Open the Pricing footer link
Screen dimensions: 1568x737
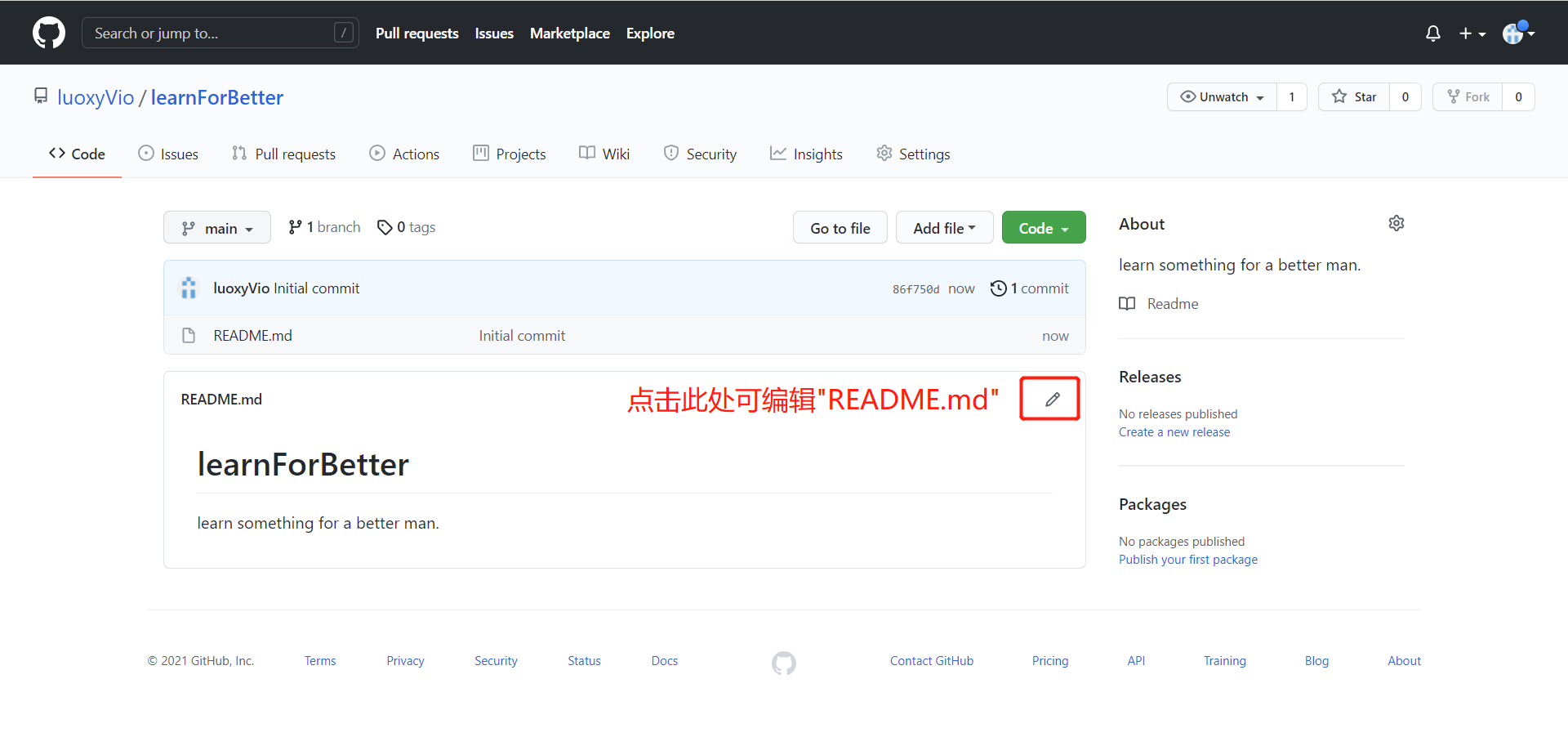click(1050, 661)
